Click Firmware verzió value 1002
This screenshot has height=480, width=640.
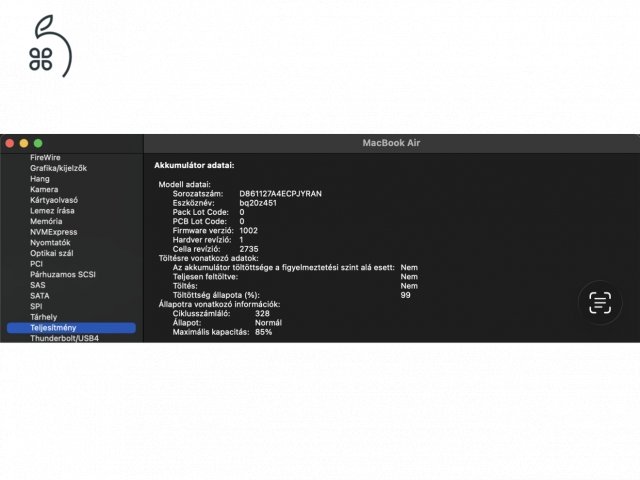coord(249,231)
